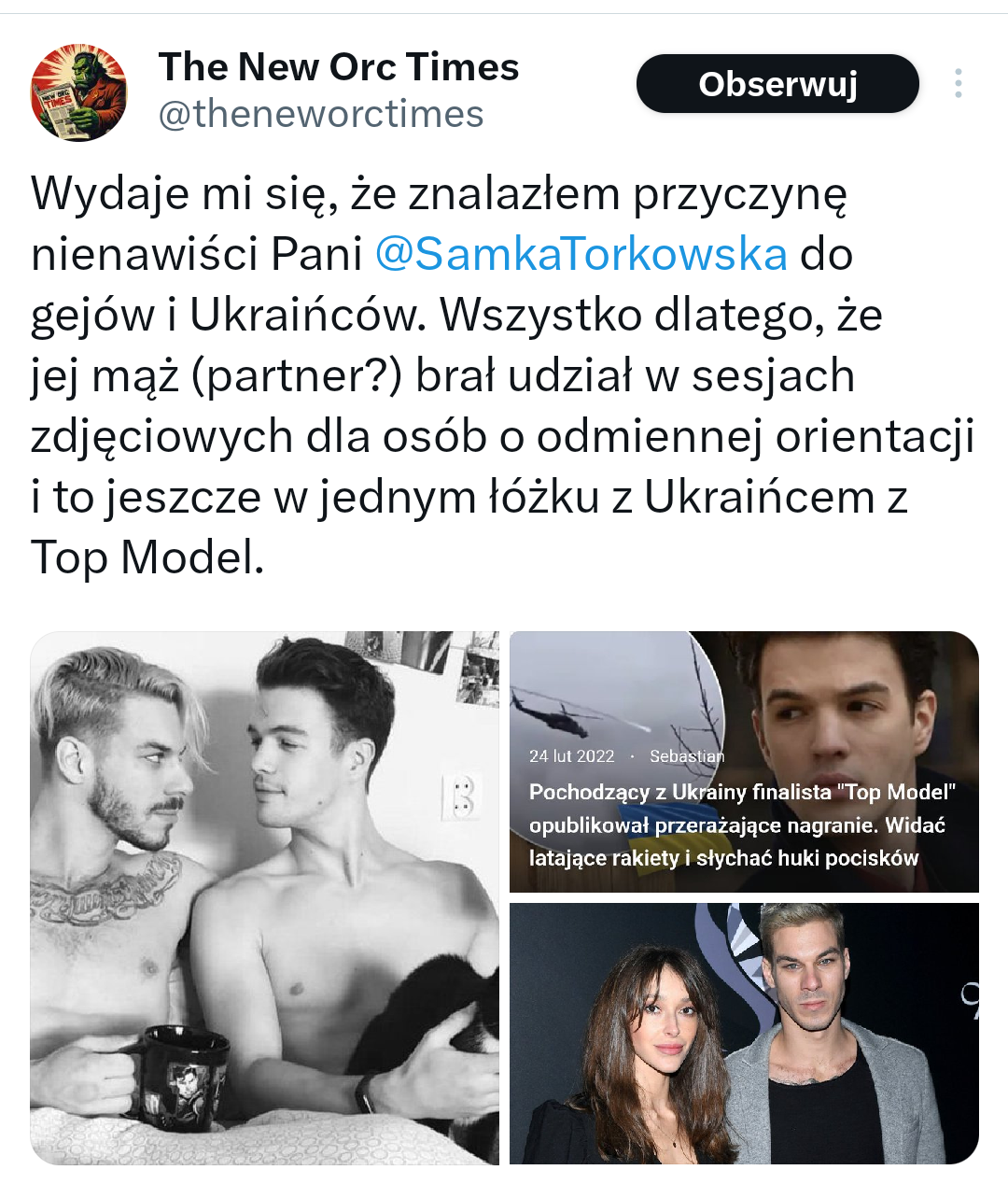Follow the account with Obserwuj button
This screenshot has height=1198, width=1008.
tap(777, 84)
